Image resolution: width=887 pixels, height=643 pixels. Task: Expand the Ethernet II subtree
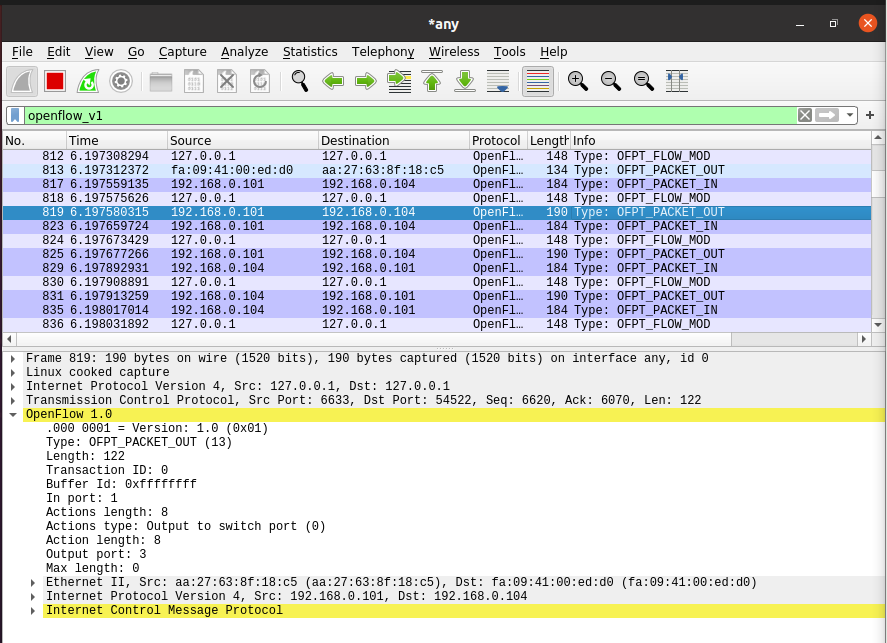(33, 582)
